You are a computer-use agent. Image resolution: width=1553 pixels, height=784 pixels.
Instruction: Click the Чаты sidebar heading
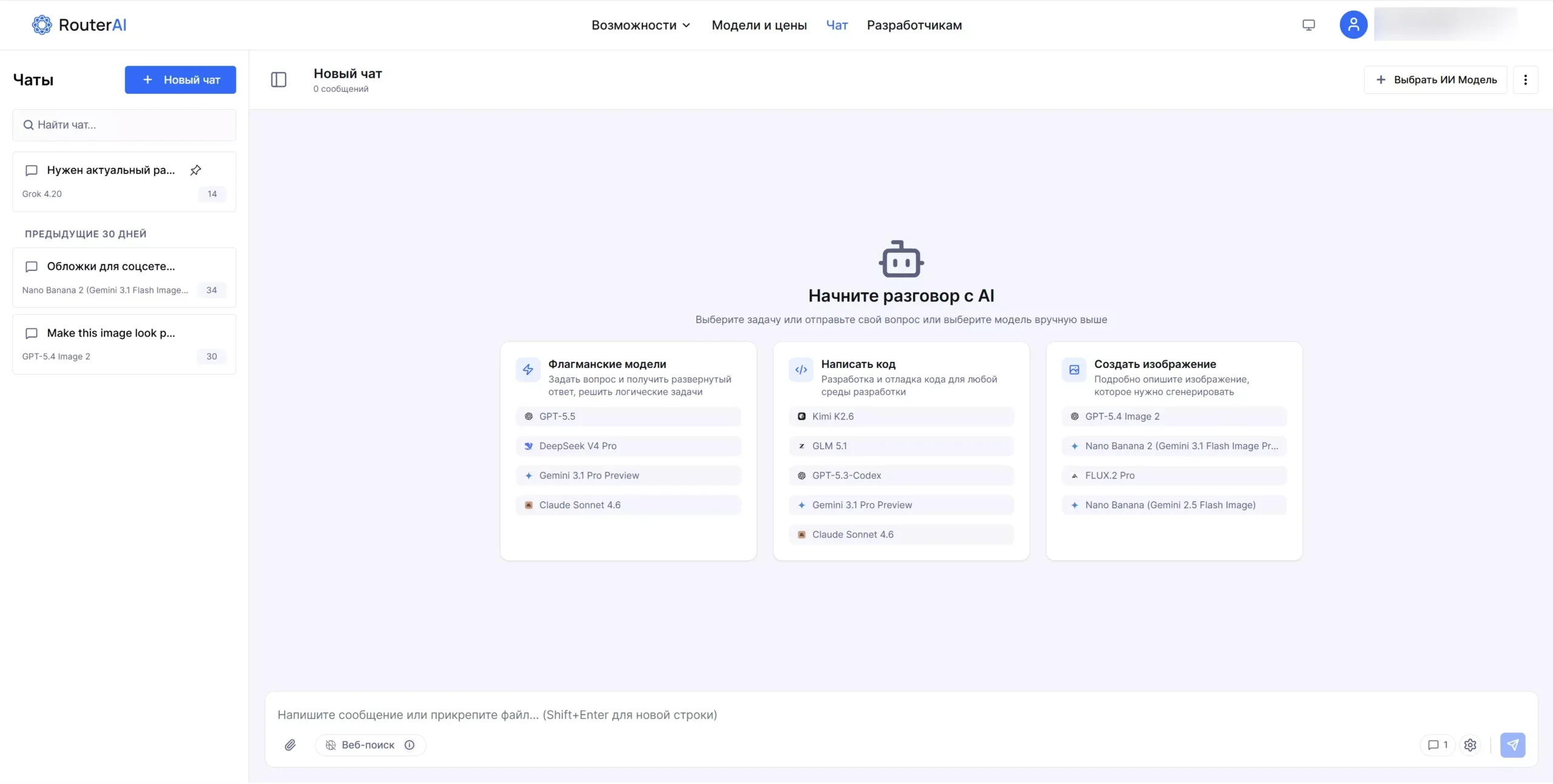click(x=33, y=79)
